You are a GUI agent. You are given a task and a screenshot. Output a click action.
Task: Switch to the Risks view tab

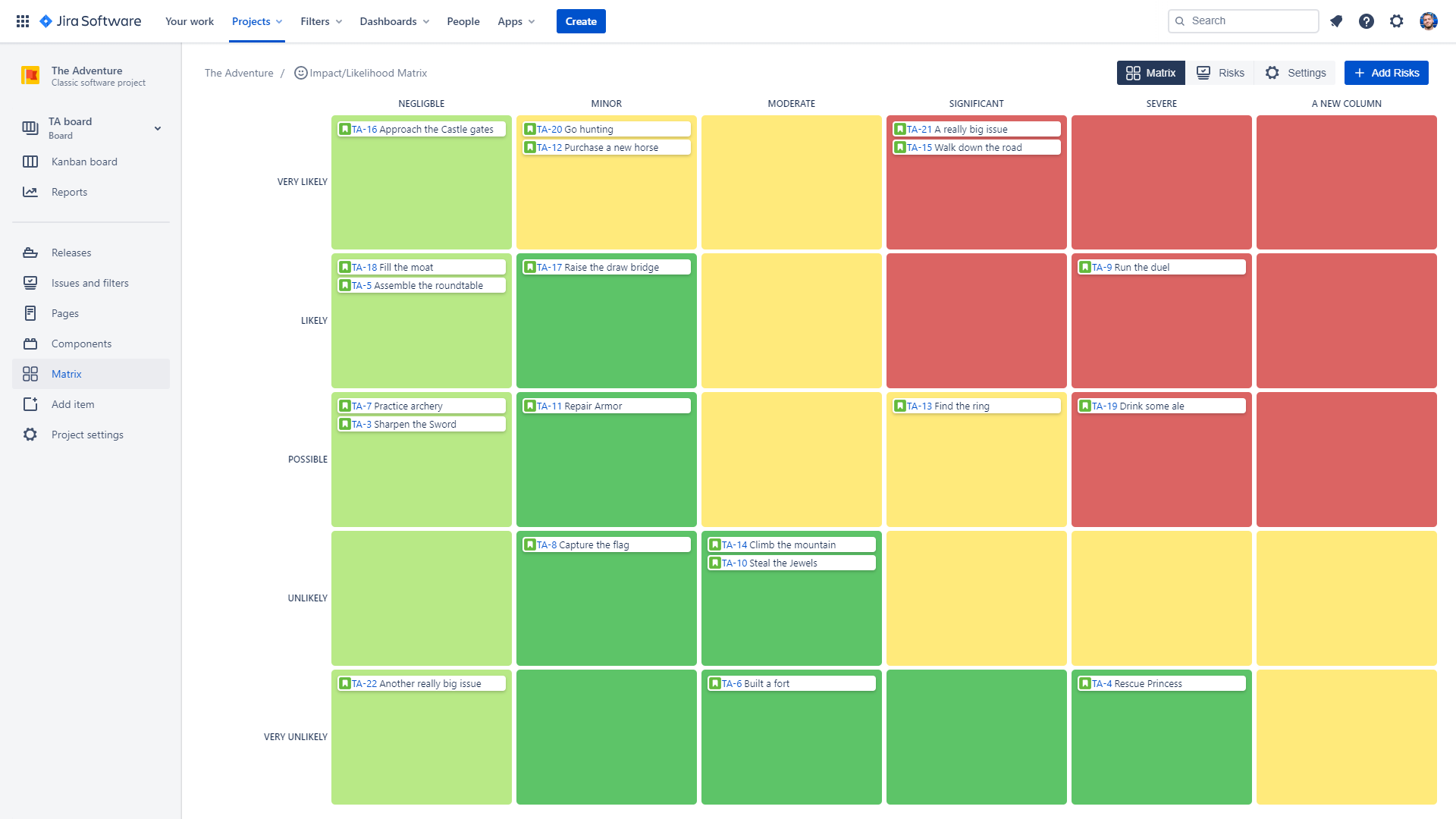(x=1220, y=73)
